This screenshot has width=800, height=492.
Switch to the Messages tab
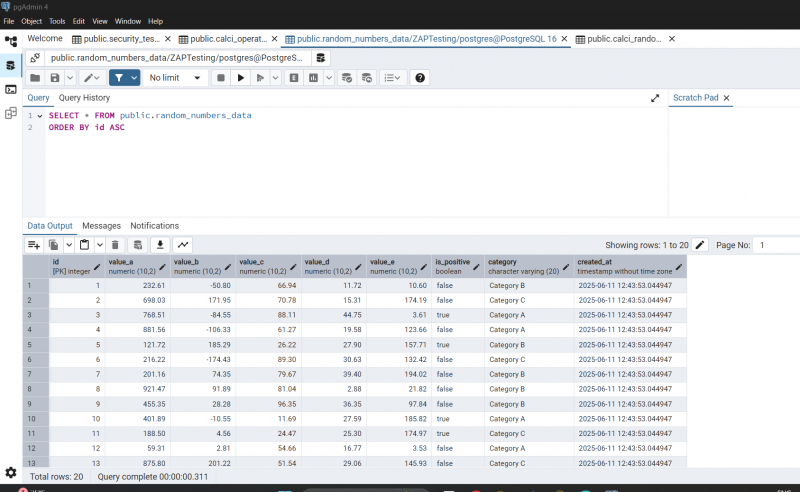pyautogui.click(x=101, y=226)
